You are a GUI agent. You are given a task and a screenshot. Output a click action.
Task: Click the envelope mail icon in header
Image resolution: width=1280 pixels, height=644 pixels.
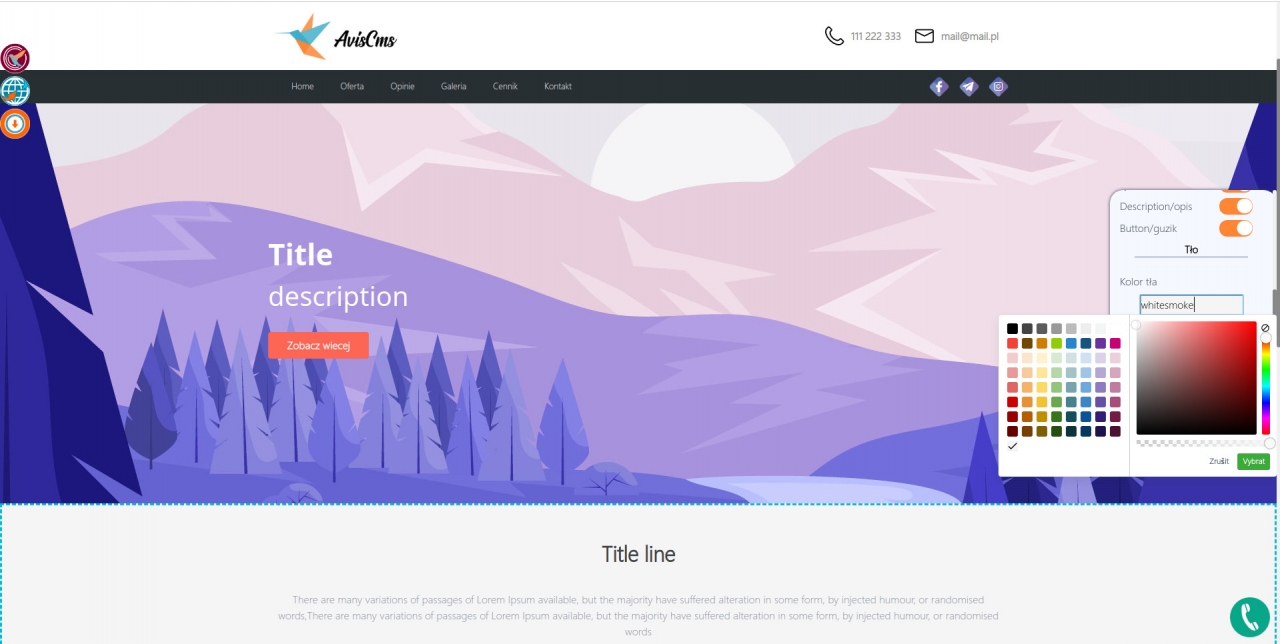point(924,36)
